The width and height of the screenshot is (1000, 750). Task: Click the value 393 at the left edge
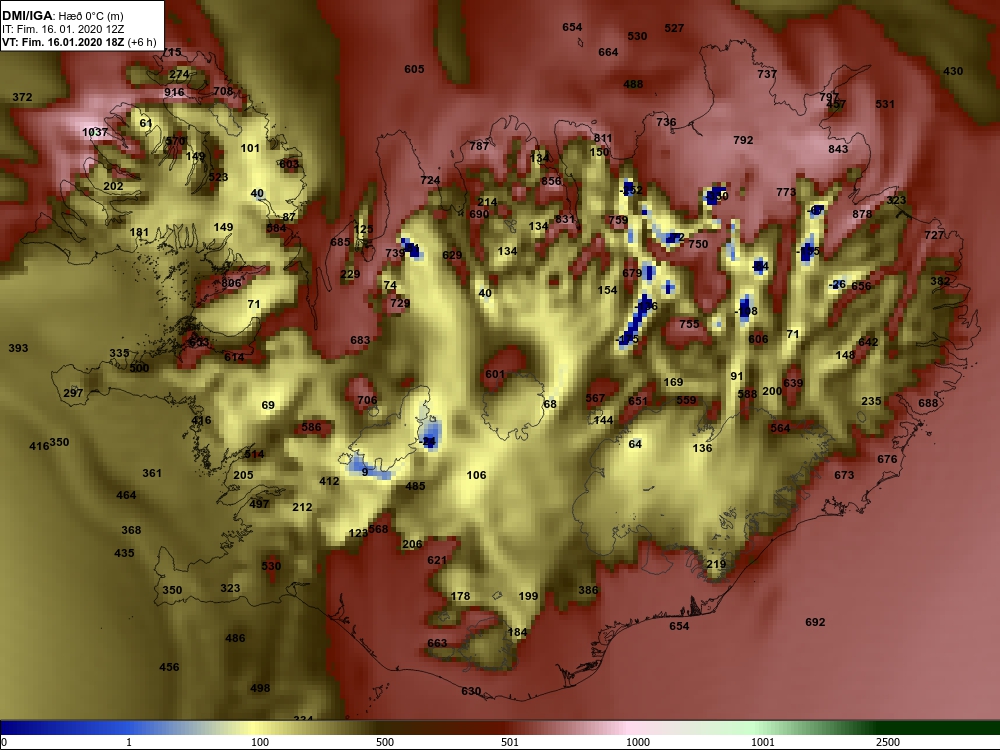18,348
